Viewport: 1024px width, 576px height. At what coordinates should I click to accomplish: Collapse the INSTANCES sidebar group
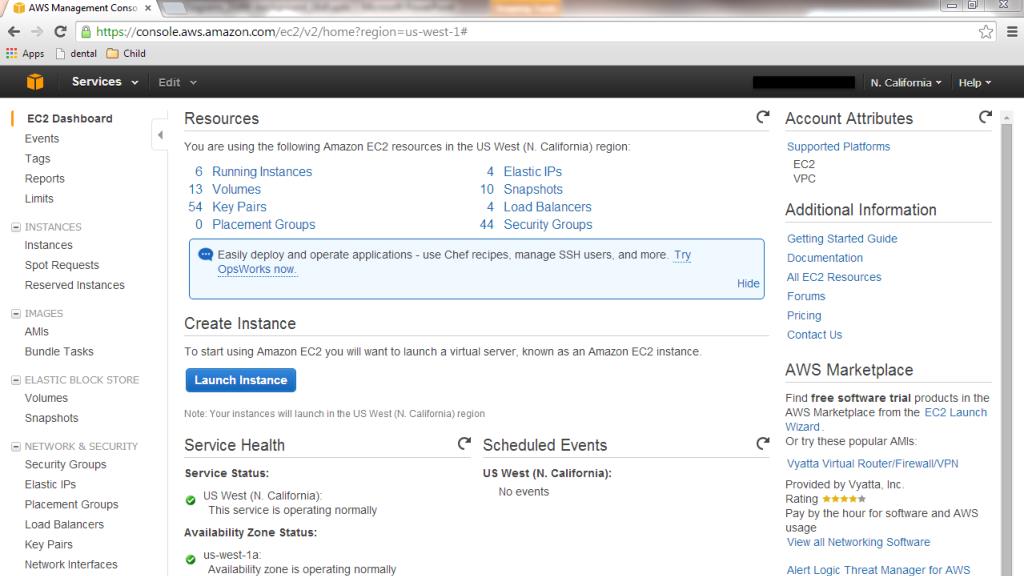(x=16, y=227)
